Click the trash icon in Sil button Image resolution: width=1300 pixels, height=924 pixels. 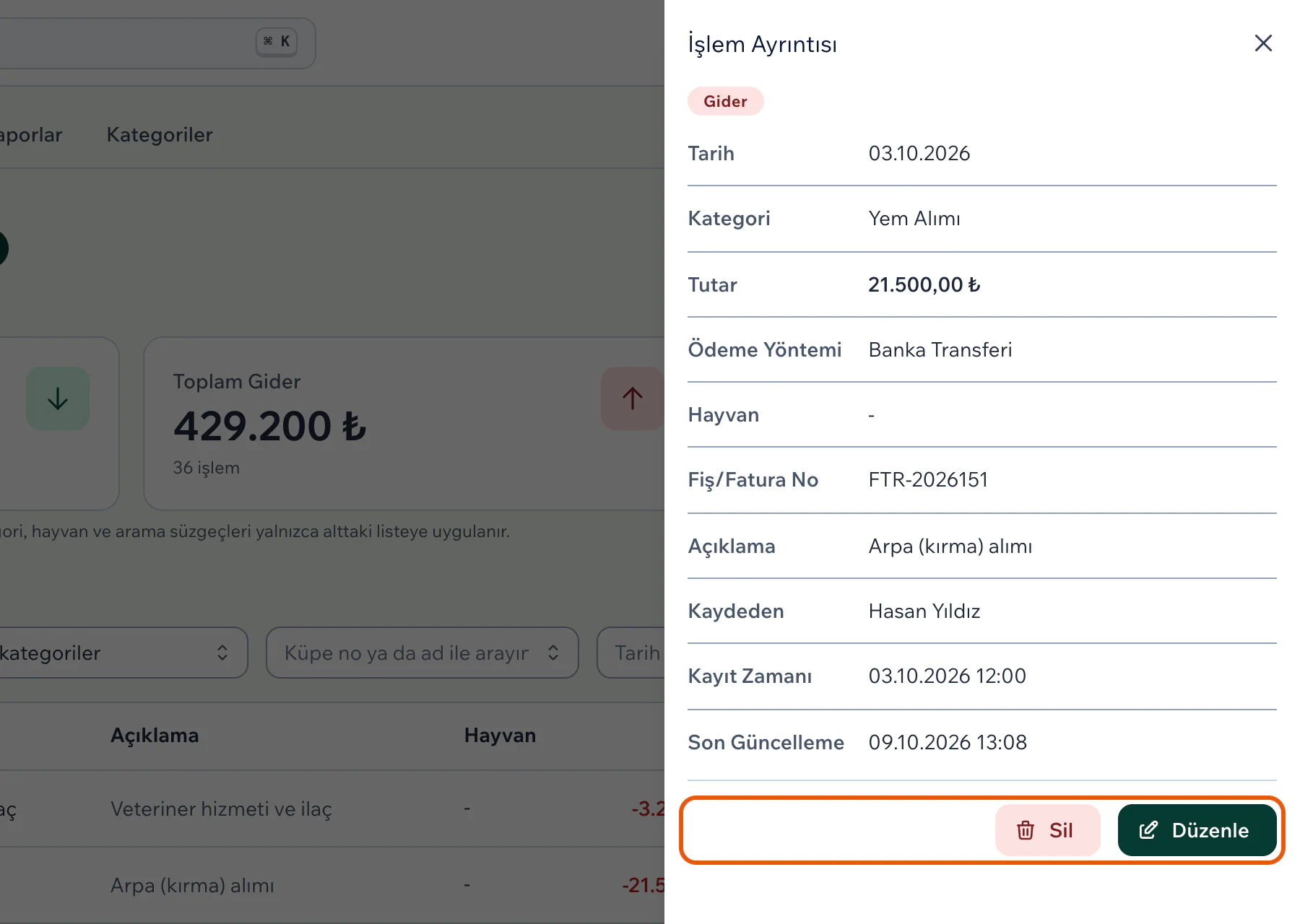click(1026, 830)
